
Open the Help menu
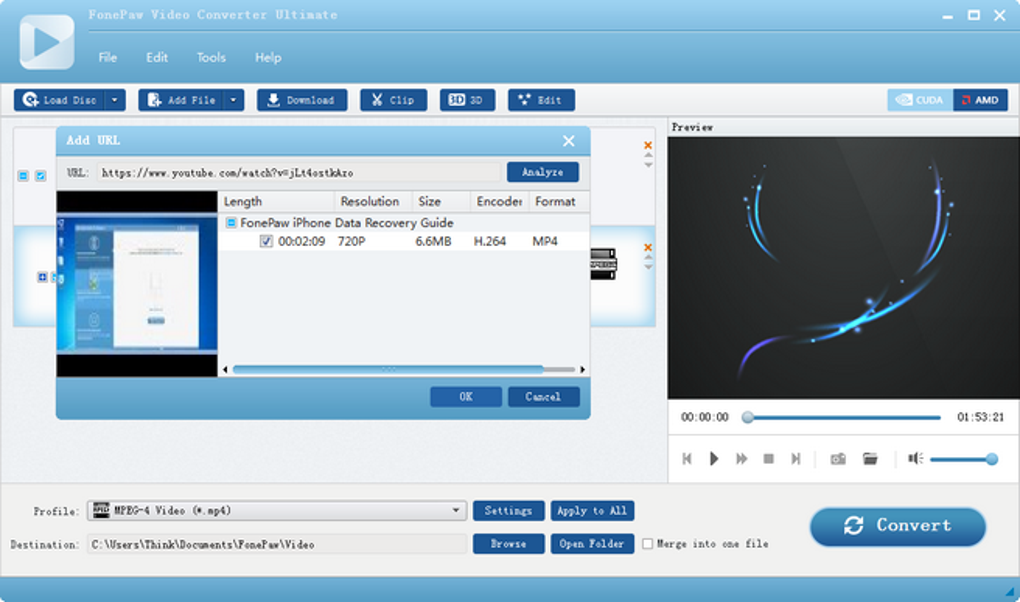(268, 57)
